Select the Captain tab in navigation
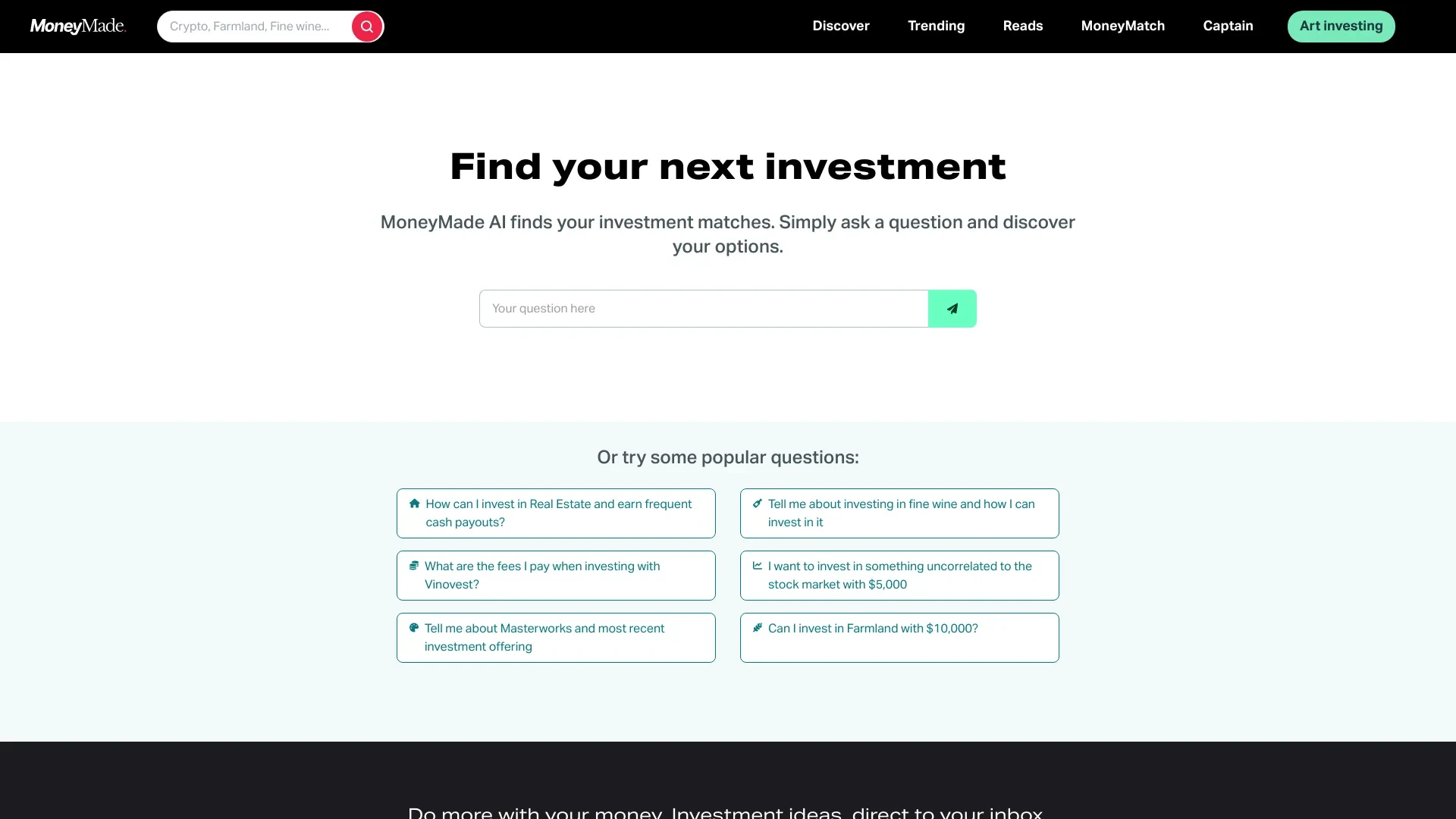The image size is (1456, 819). (1227, 26)
